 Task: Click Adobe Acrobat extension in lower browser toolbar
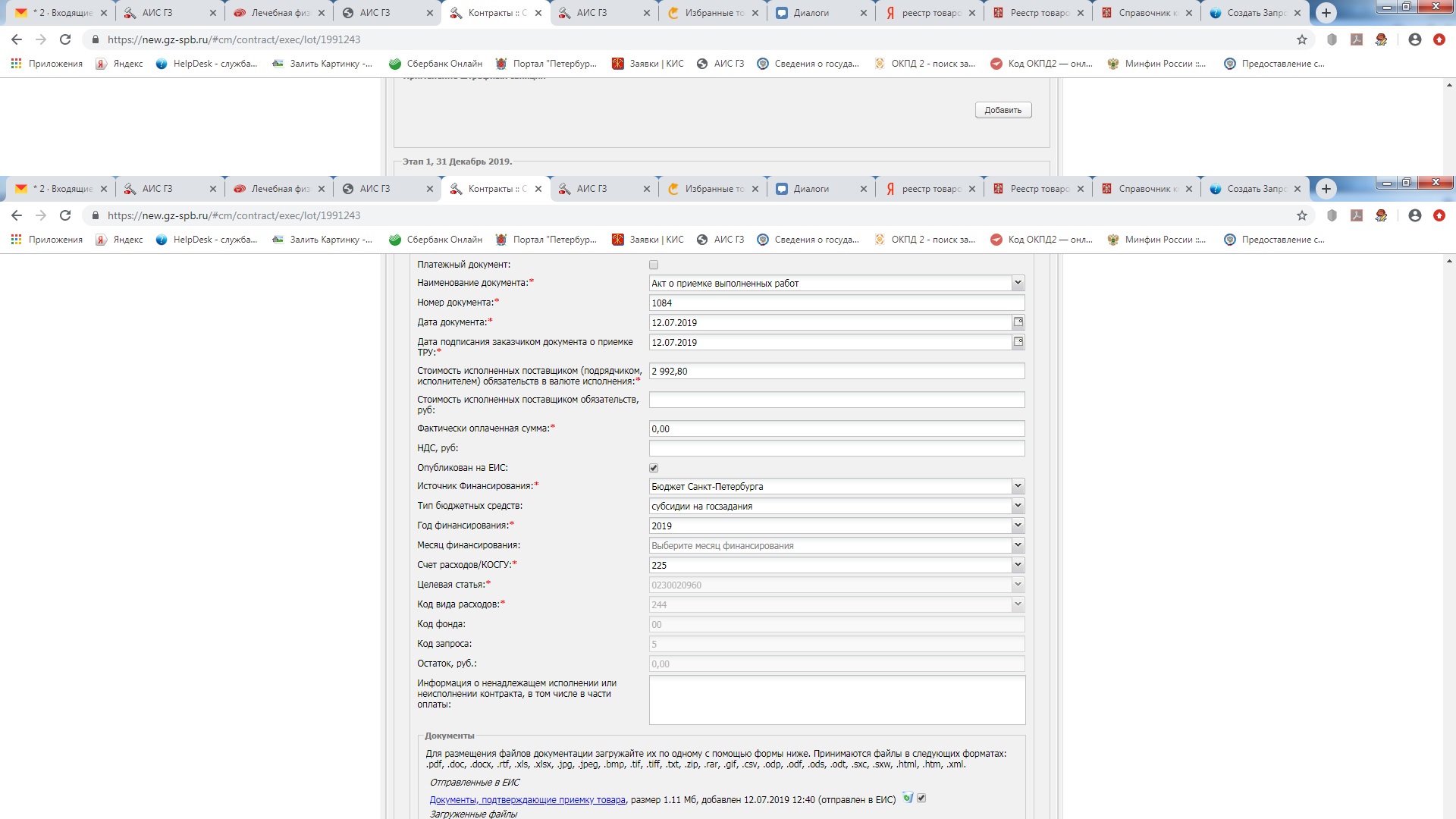pyautogui.click(x=1357, y=215)
